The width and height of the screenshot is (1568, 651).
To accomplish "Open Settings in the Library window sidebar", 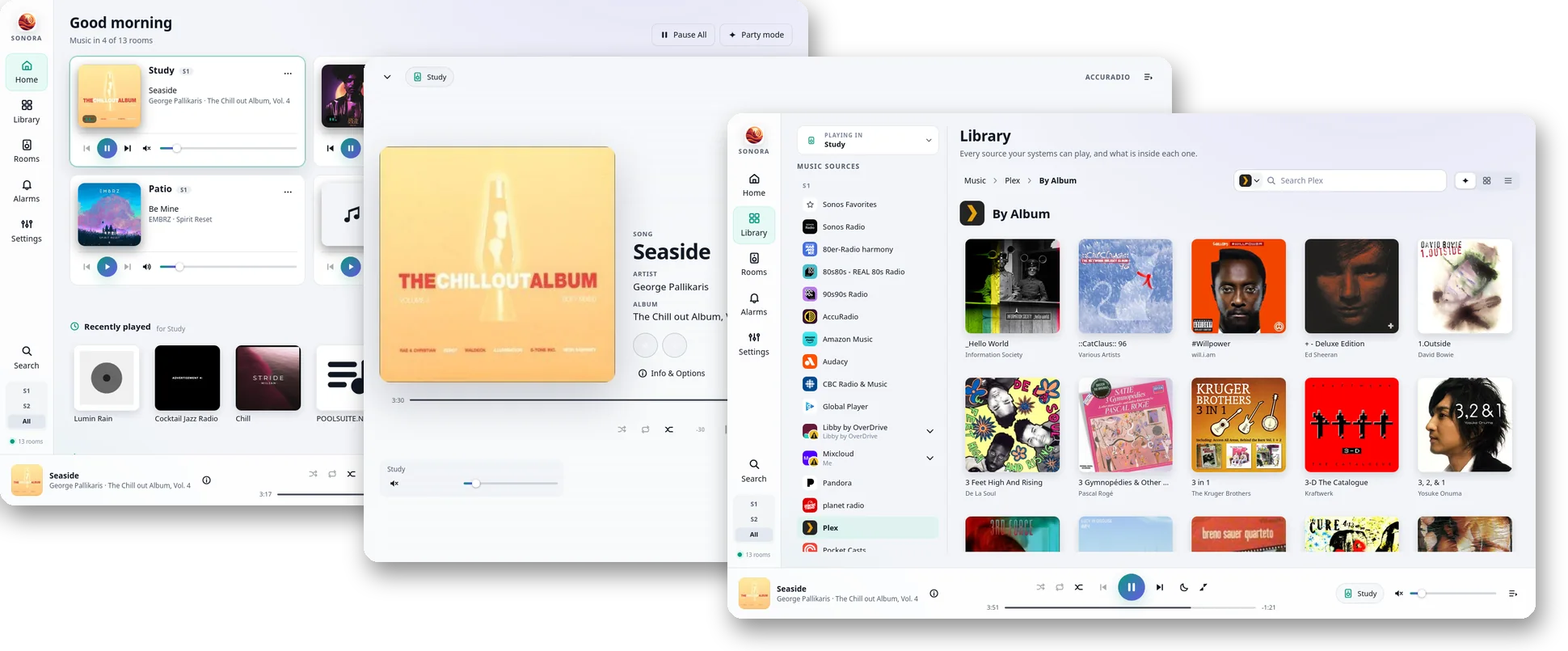I will [753, 343].
